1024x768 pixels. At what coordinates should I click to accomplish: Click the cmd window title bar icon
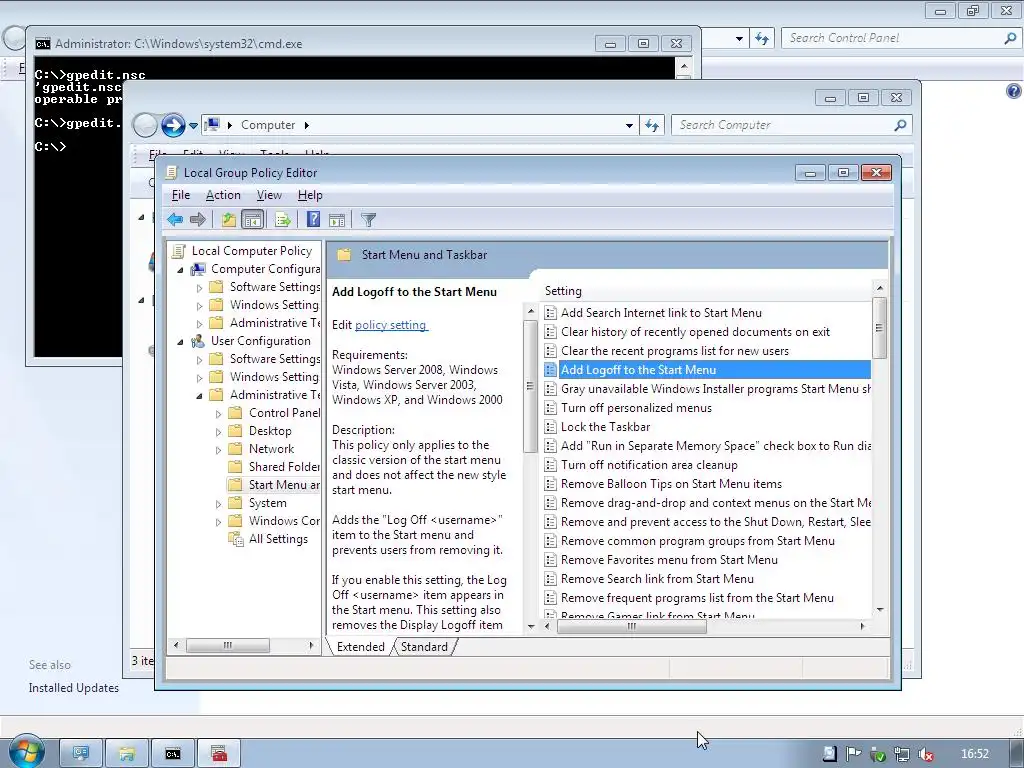(x=42, y=44)
